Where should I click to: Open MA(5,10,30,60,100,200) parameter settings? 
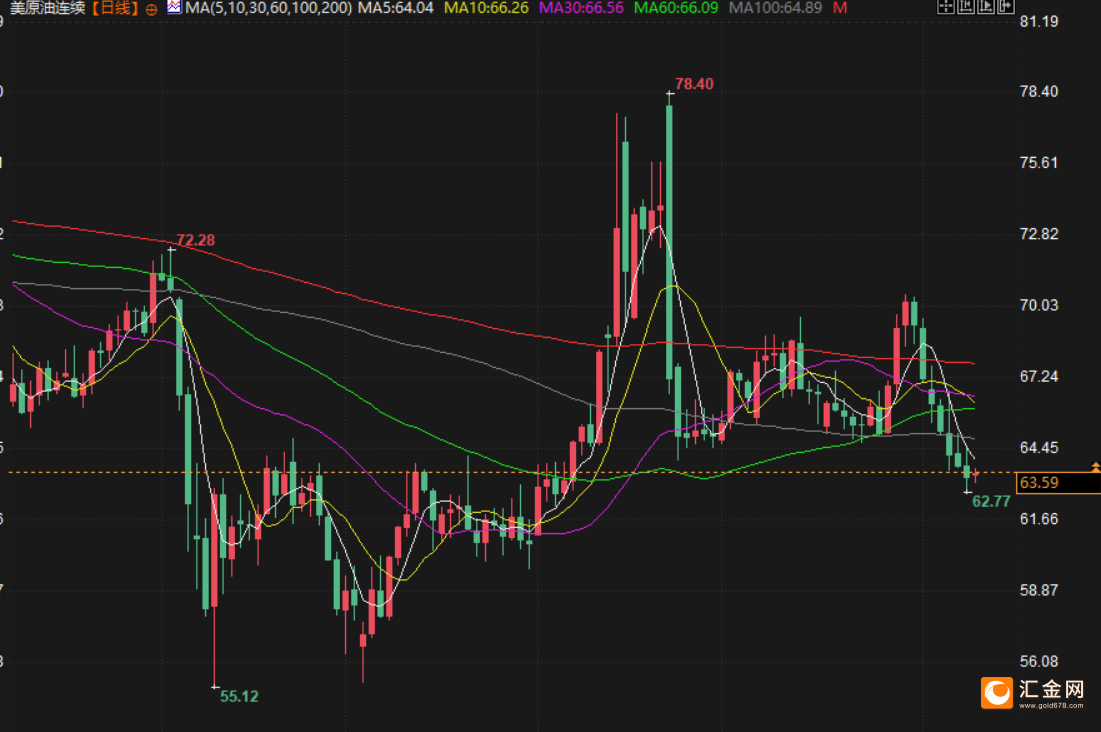pyautogui.click(x=268, y=8)
